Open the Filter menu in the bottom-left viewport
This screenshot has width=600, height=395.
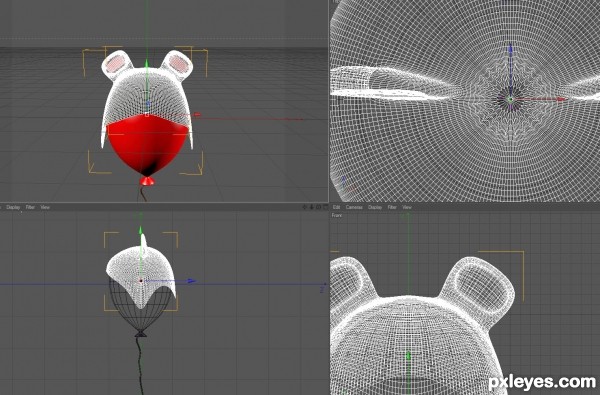pyautogui.click(x=30, y=207)
